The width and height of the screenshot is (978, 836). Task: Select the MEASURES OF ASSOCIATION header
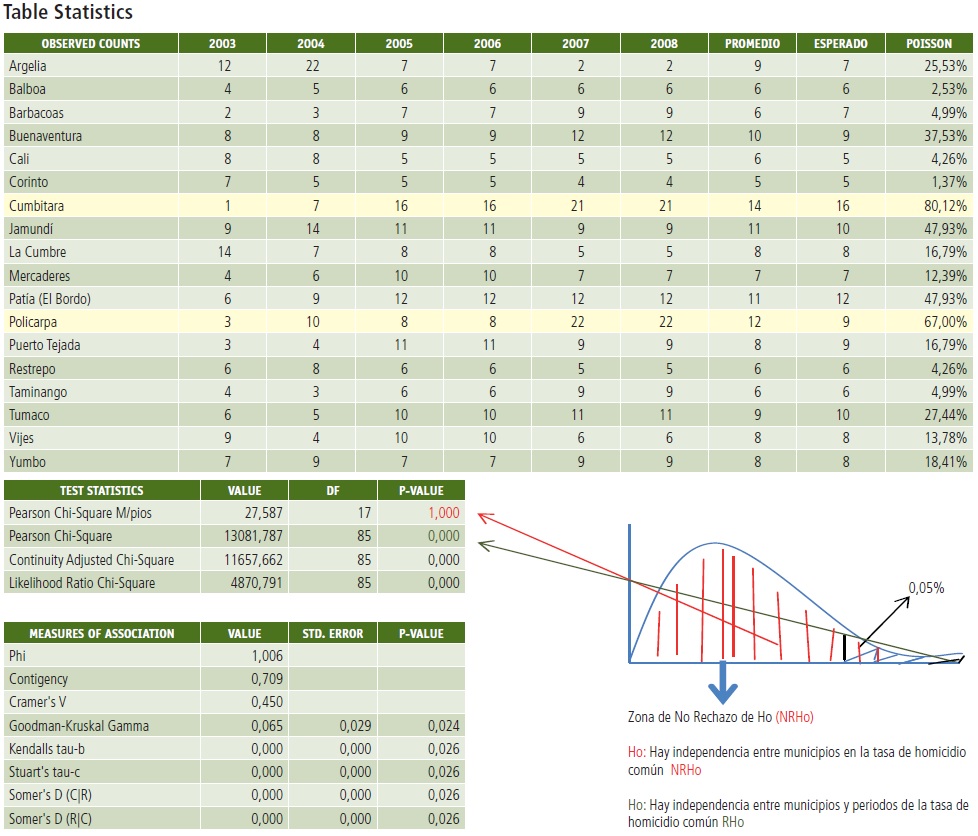(102, 633)
